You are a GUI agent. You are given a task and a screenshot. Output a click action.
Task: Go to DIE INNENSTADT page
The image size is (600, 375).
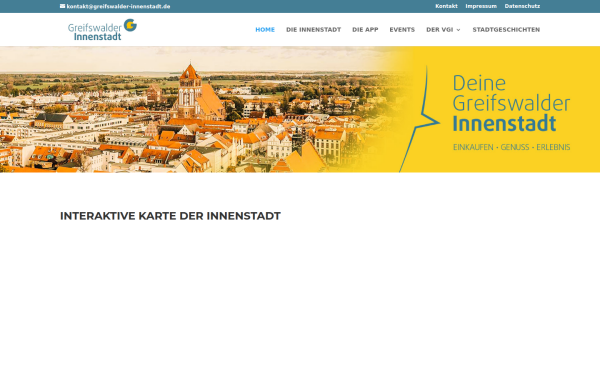pos(313,29)
